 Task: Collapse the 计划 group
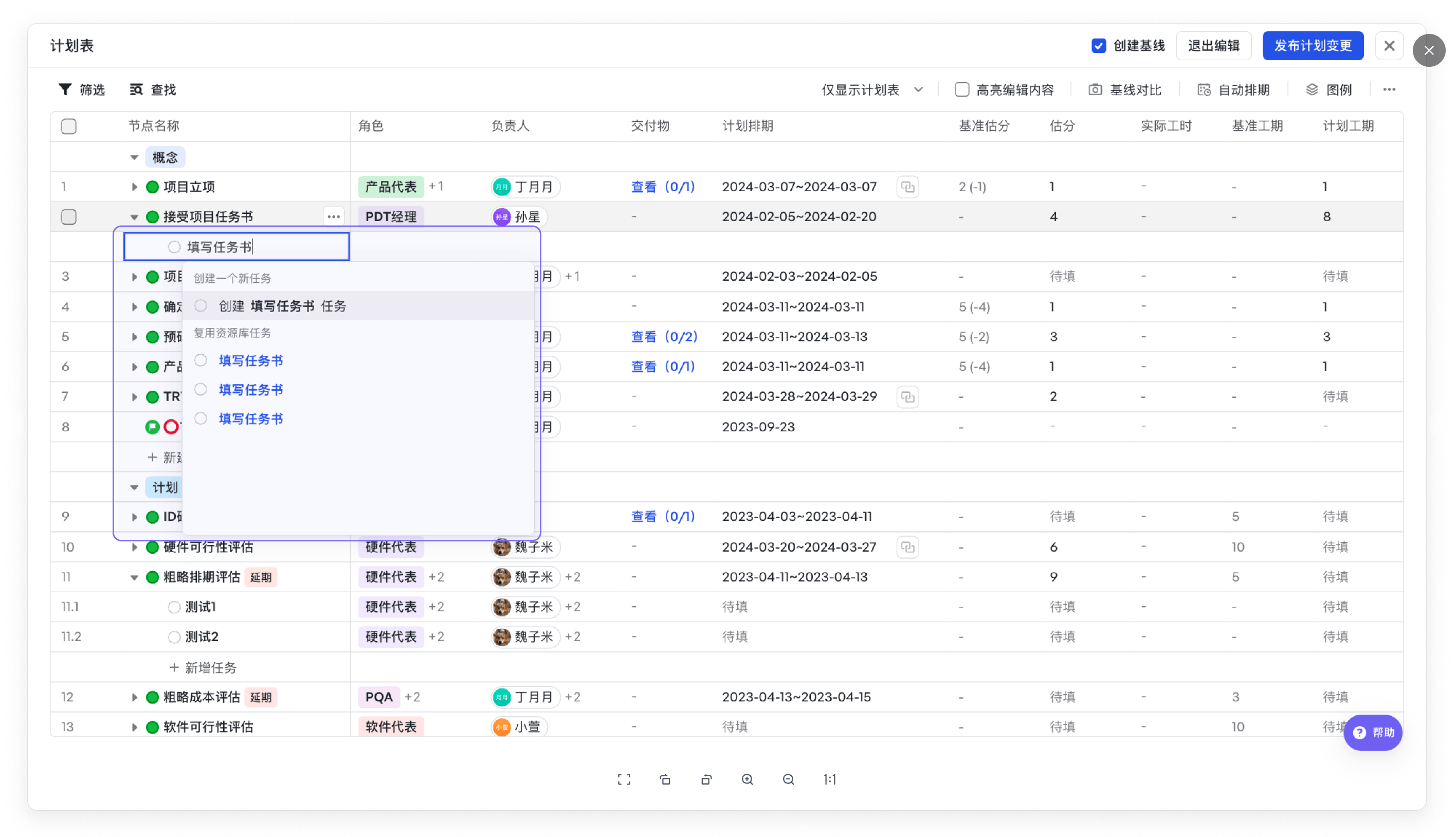(134, 487)
